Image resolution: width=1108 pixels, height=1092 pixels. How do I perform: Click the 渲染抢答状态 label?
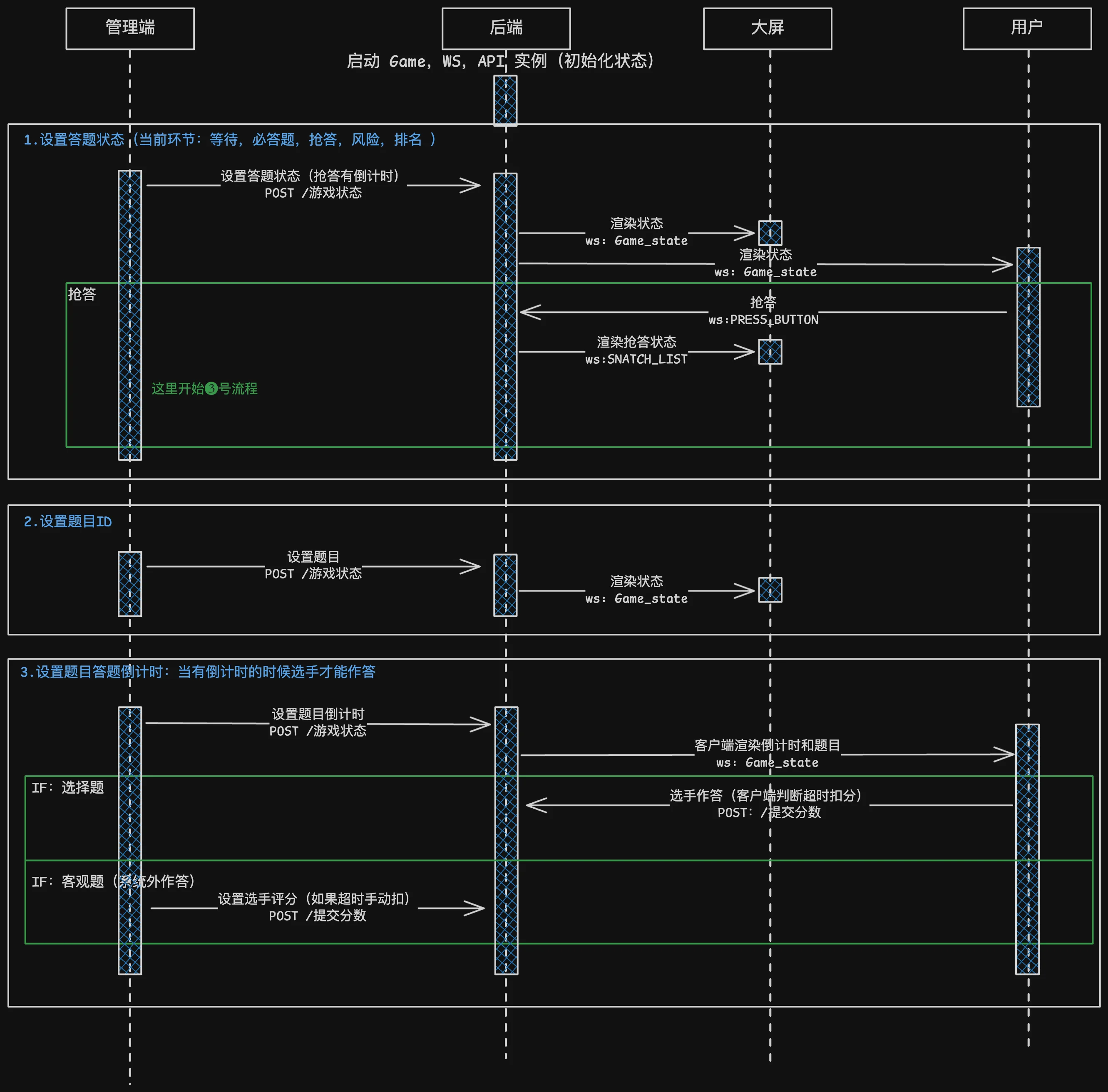(636, 342)
